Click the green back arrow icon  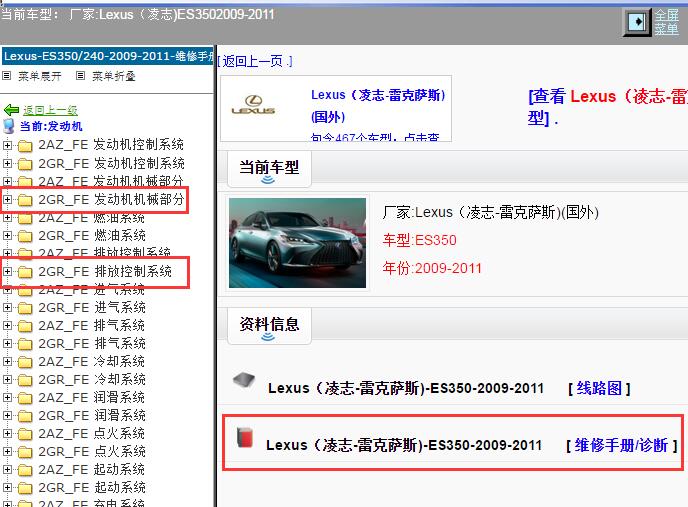(x=11, y=110)
